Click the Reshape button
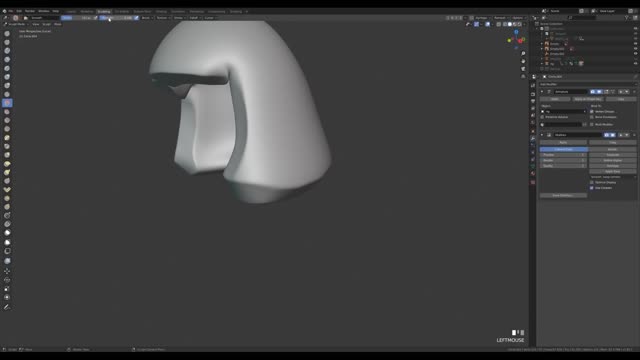This screenshot has width=640, height=360. 612,166
